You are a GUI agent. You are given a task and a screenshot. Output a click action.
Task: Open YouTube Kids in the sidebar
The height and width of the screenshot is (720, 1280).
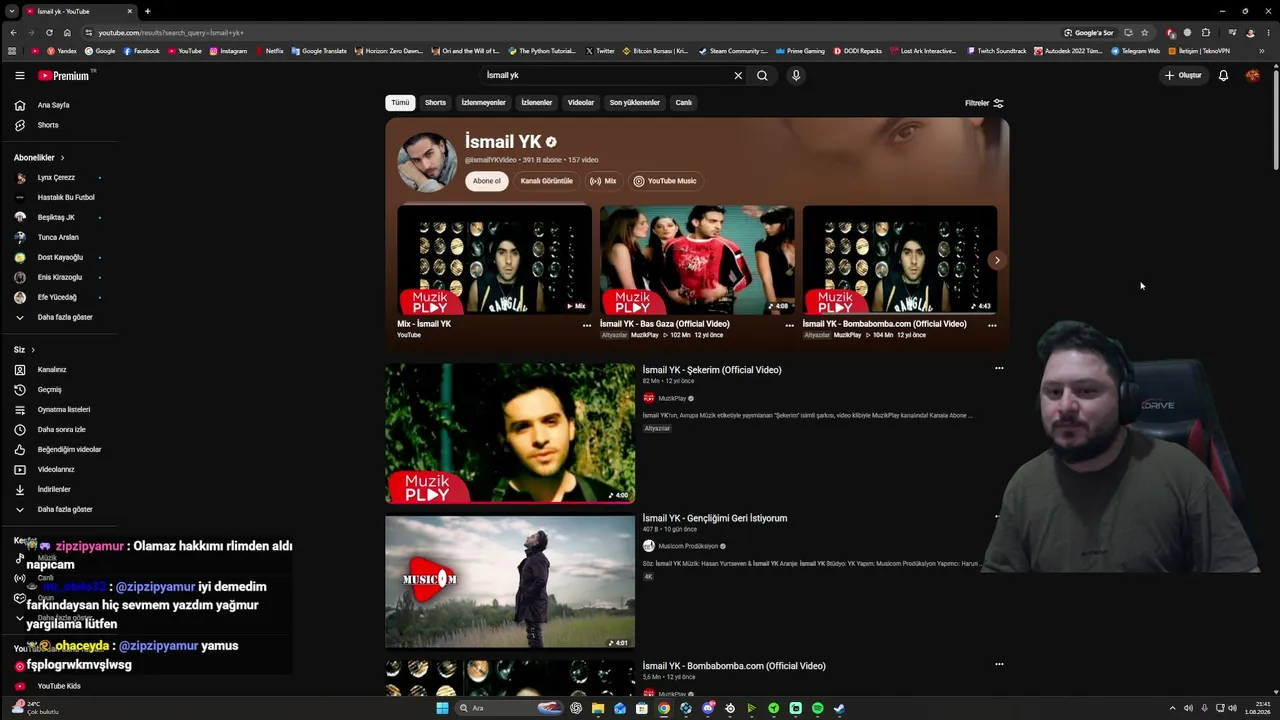[x=59, y=686]
